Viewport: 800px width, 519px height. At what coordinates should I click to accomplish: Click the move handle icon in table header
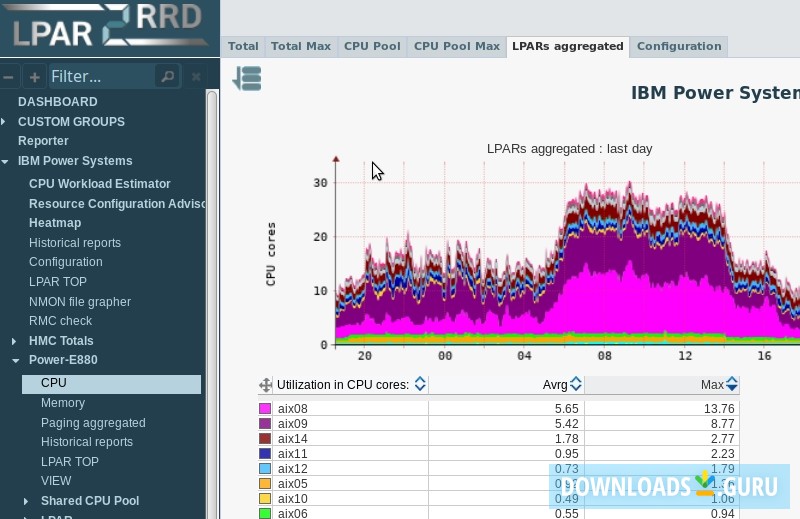(x=265, y=385)
